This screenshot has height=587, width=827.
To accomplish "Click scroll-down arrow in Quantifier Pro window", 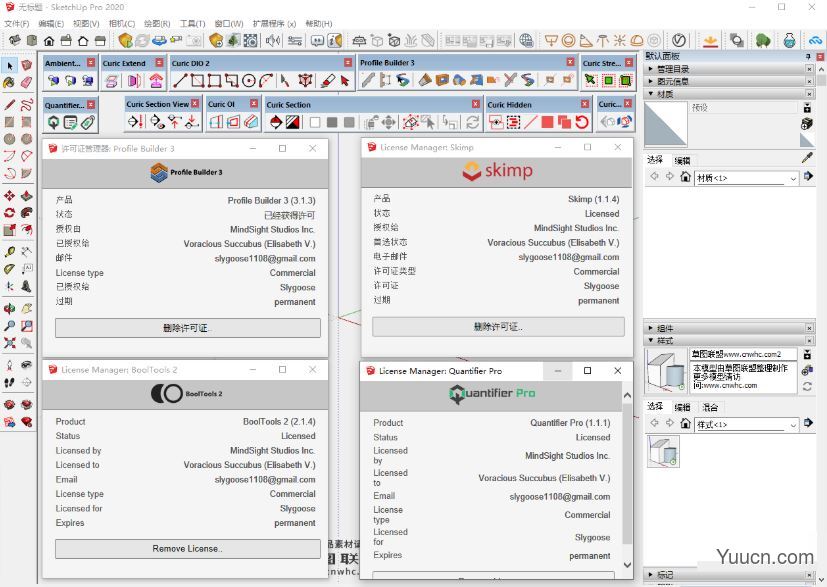I will tap(627, 564).
